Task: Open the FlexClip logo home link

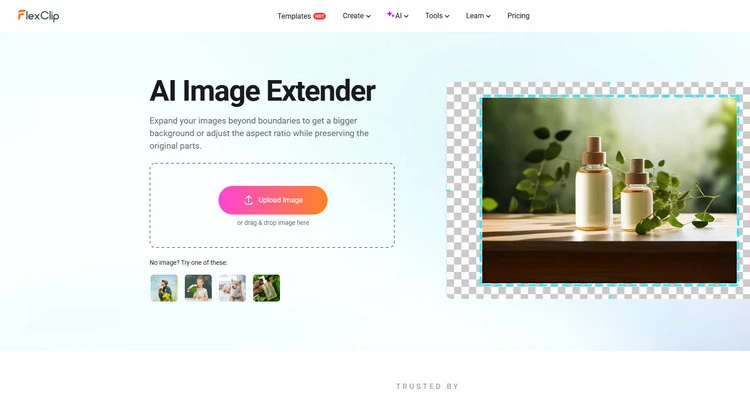Action: (38, 15)
